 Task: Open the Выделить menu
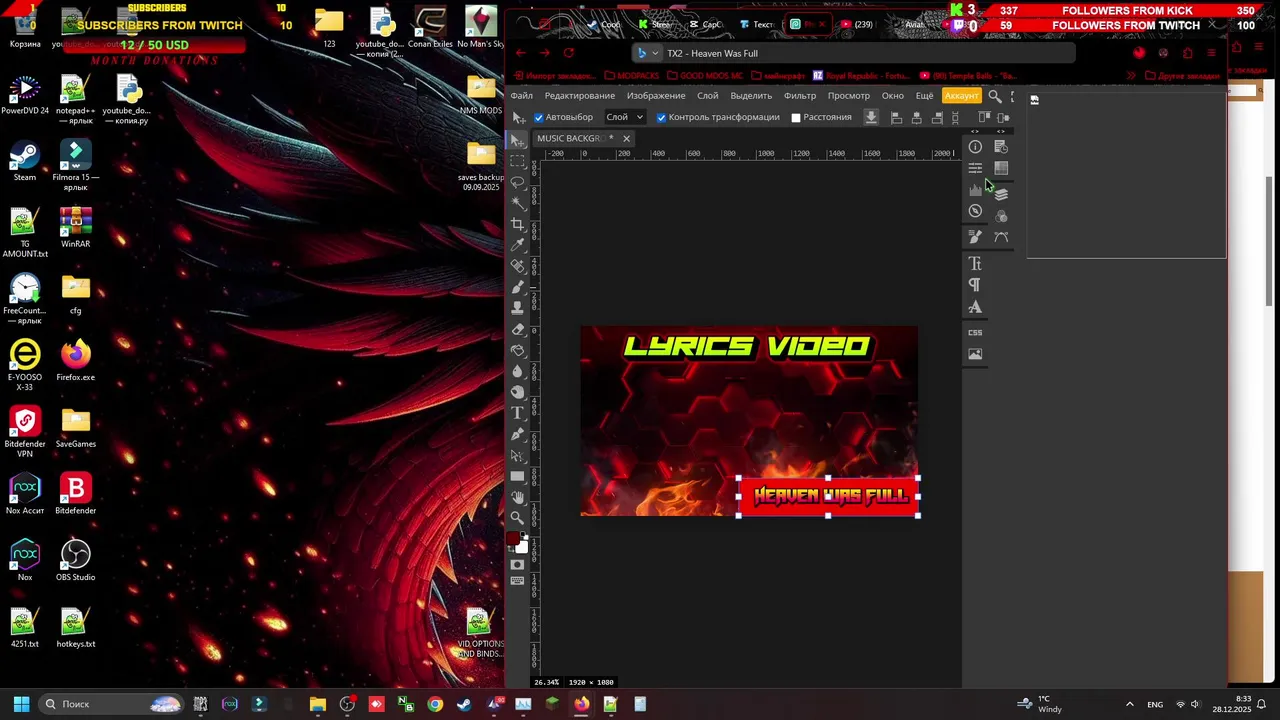pyautogui.click(x=751, y=96)
